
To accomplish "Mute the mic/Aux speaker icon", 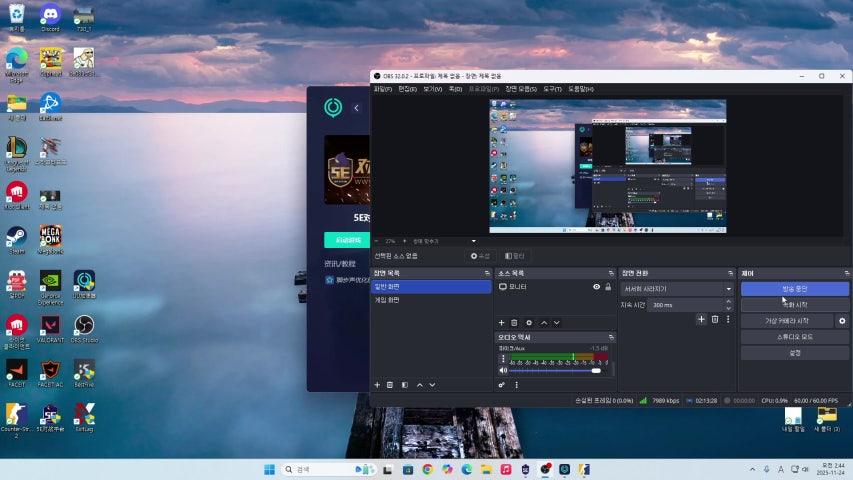I will (503, 370).
